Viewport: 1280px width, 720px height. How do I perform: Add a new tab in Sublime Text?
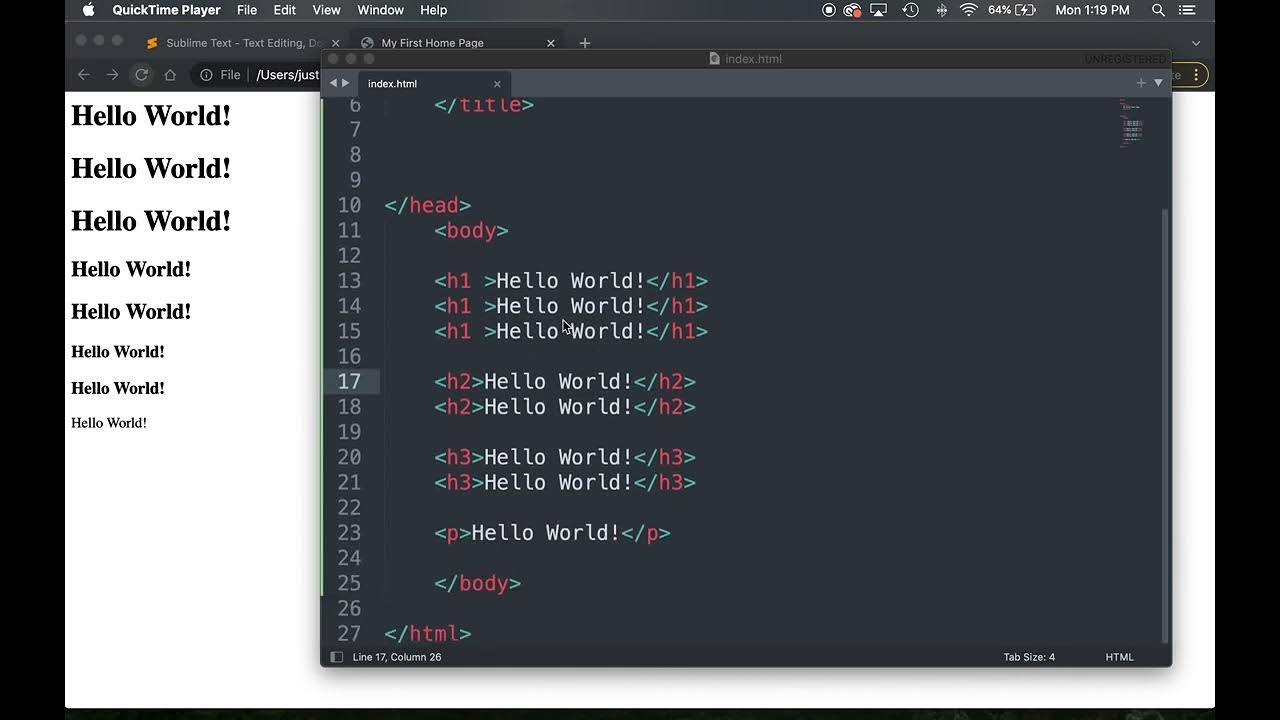pos(1141,83)
